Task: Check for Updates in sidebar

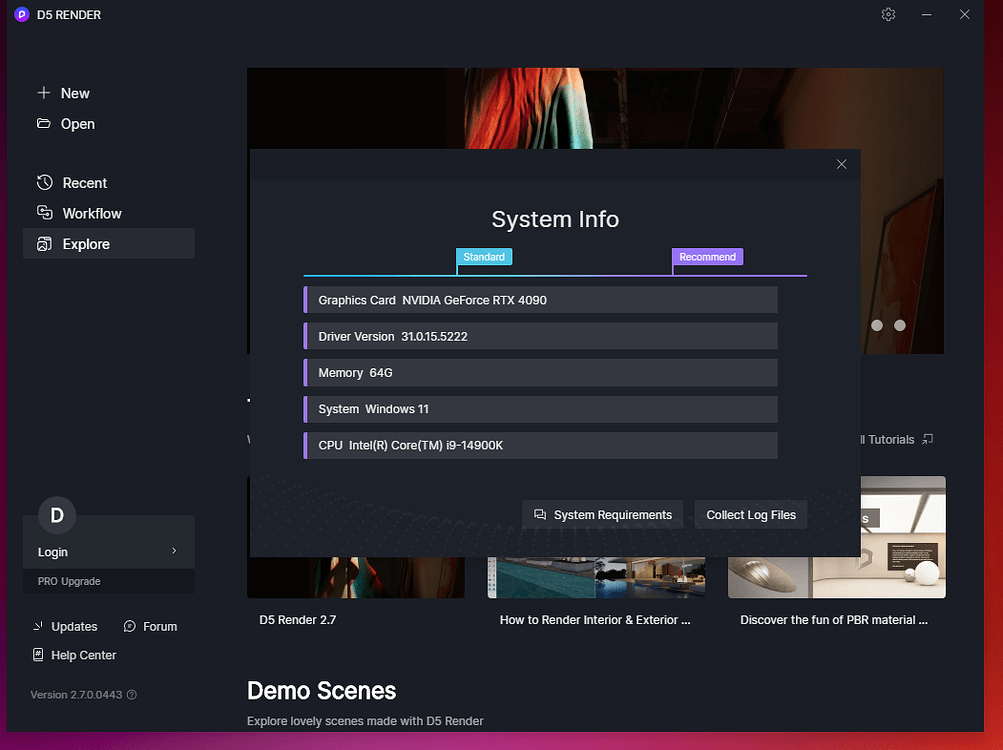Action: click(65, 626)
